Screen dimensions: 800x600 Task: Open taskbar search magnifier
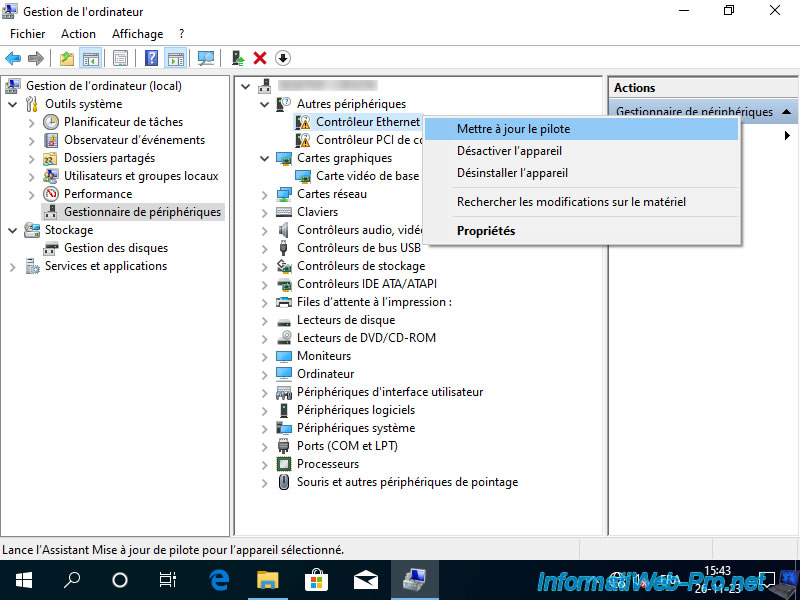pyautogui.click(x=71, y=580)
